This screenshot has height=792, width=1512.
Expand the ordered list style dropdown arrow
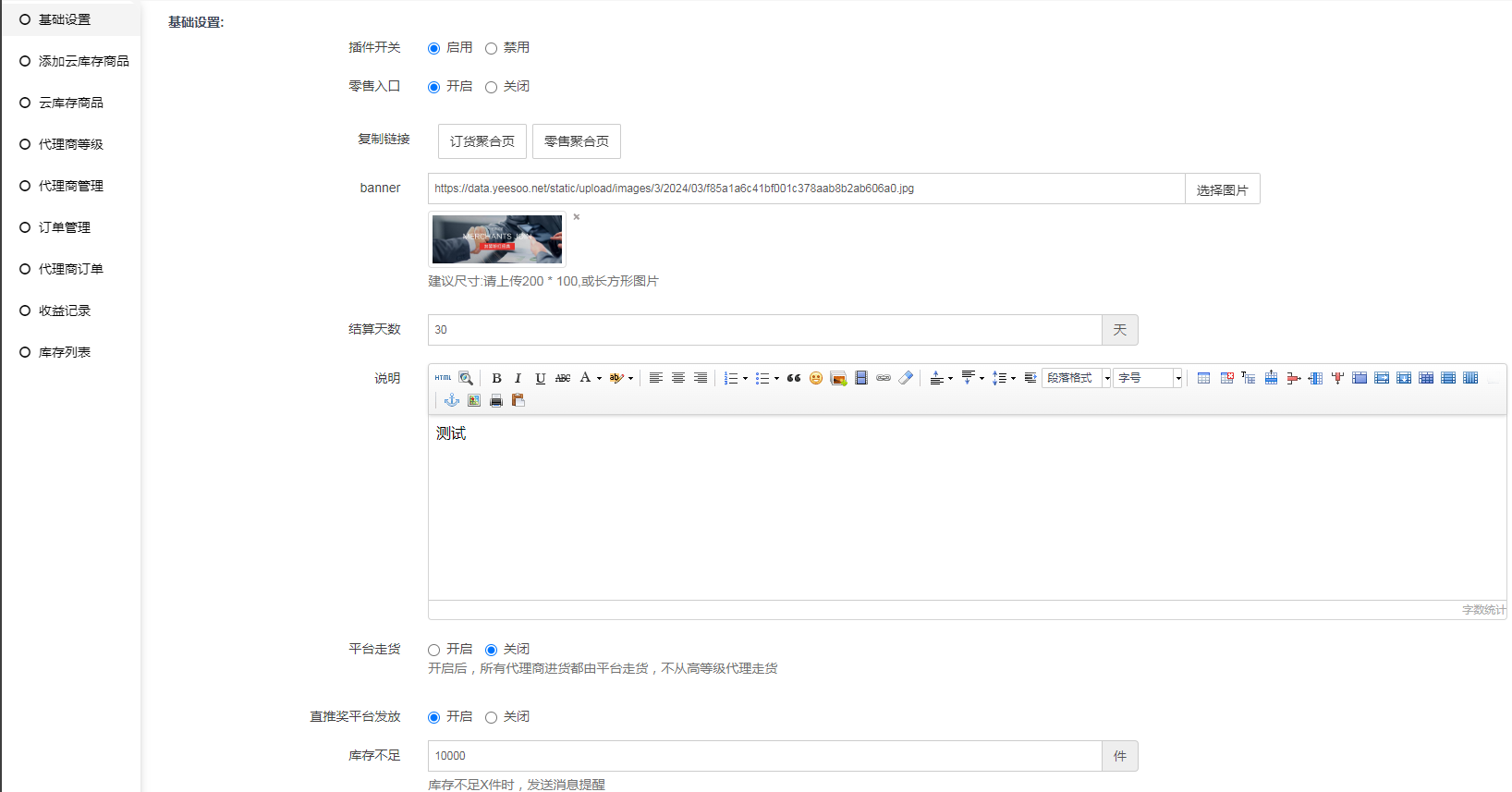click(x=745, y=378)
